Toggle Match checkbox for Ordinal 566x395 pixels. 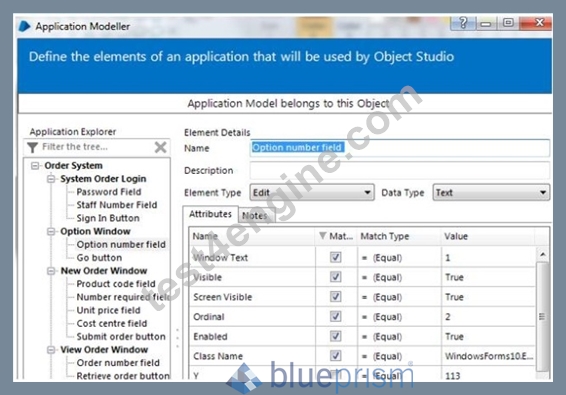coord(335,317)
